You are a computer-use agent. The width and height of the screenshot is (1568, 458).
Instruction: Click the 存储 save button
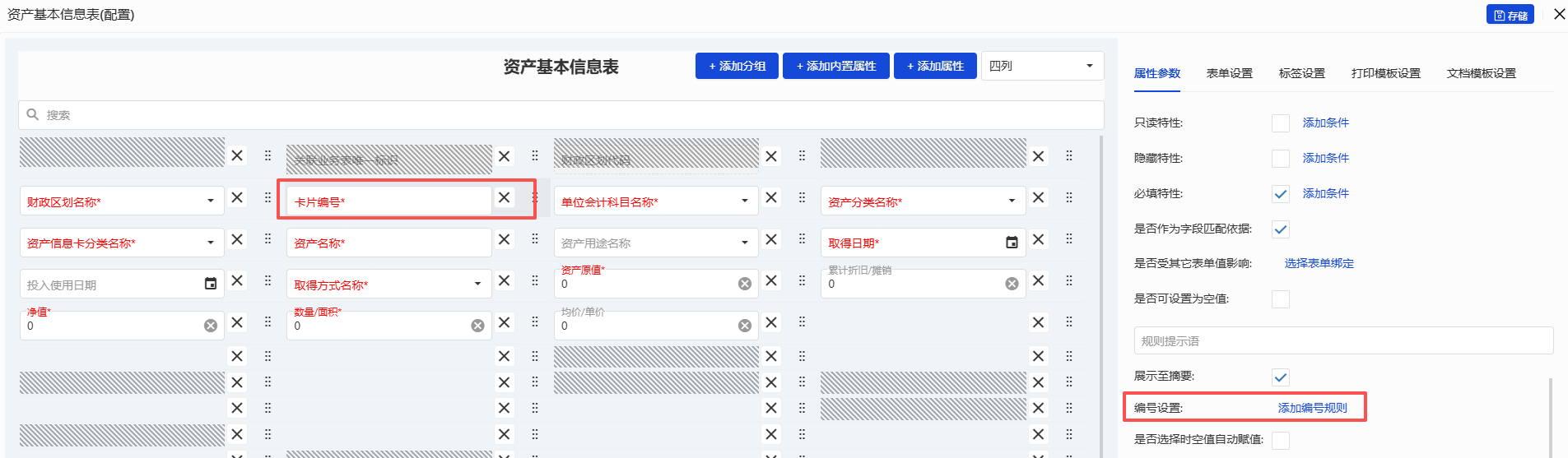(x=1510, y=15)
